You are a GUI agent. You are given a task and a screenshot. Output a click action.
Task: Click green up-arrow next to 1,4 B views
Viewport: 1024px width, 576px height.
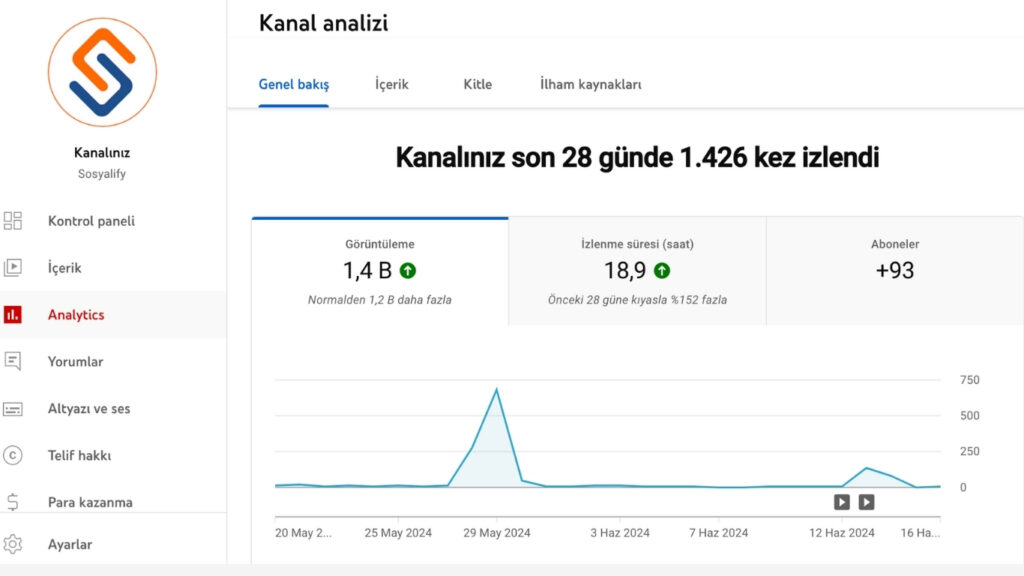(408, 270)
